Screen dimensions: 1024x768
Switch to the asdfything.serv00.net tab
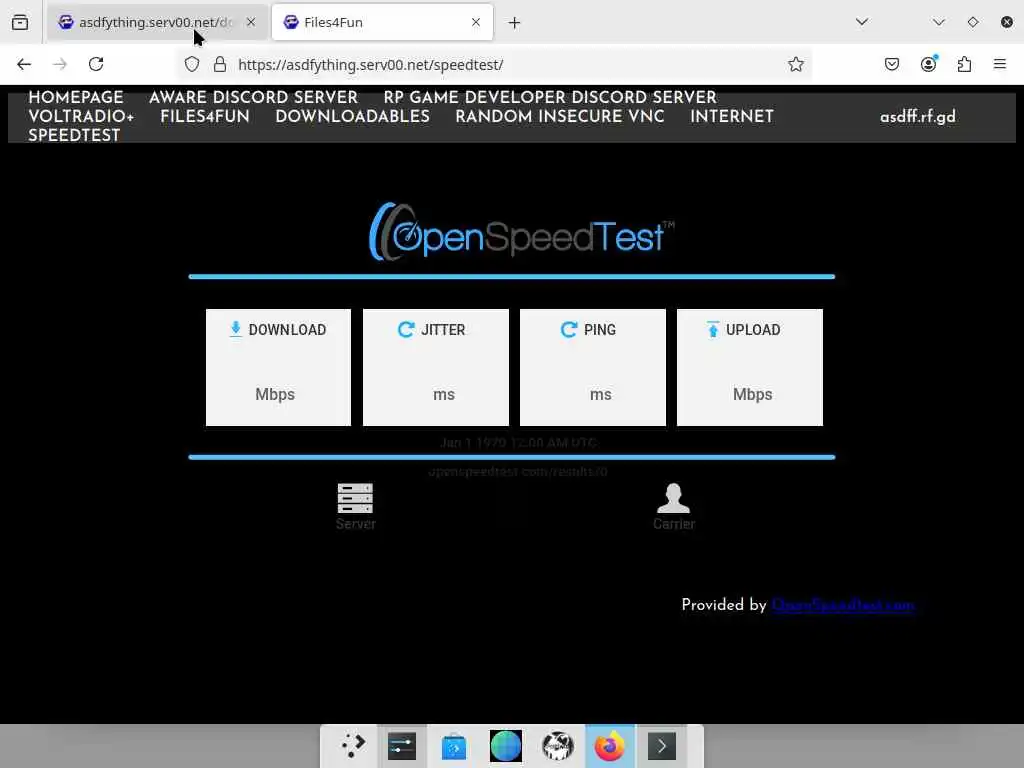coord(155,22)
